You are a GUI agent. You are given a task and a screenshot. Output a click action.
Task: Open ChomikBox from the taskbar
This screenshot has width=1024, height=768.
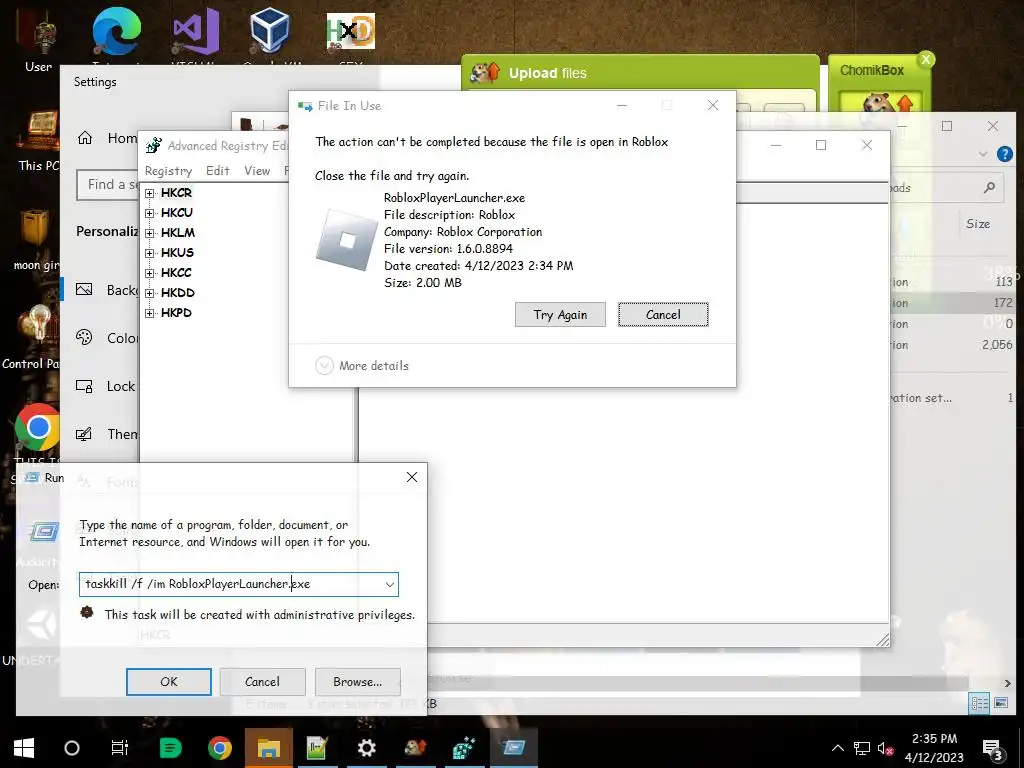click(415, 748)
